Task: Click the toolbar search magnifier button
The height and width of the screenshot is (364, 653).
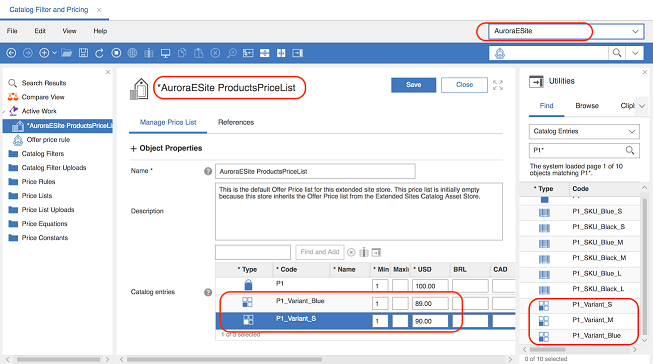Action: click(x=617, y=53)
